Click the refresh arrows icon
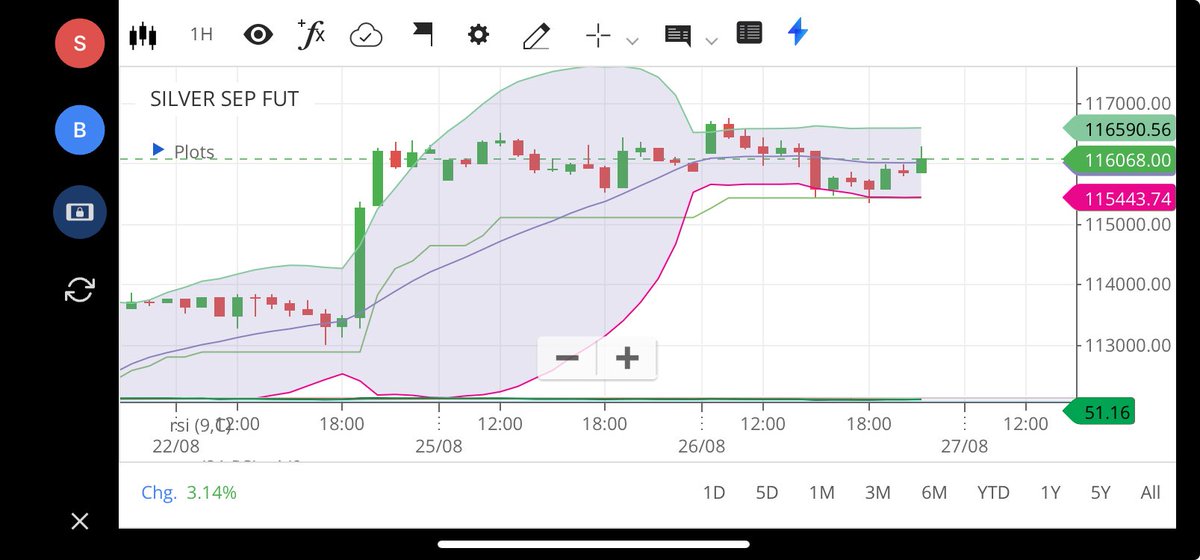 coord(79,290)
